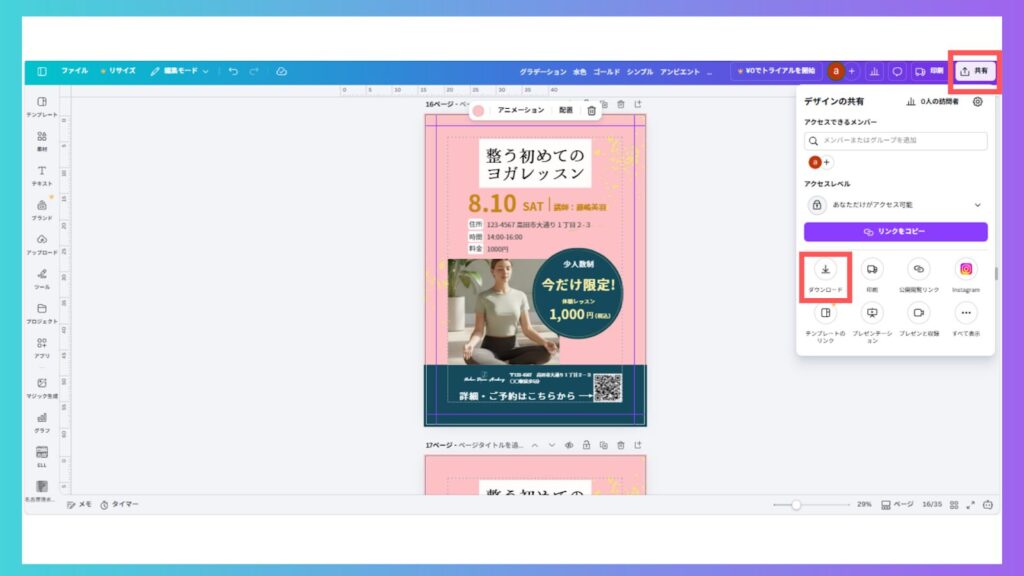This screenshot has width=1024, height=576.
Task: Open the editing mode (編集モード) dropdown
Action: [x=180, y=71]
